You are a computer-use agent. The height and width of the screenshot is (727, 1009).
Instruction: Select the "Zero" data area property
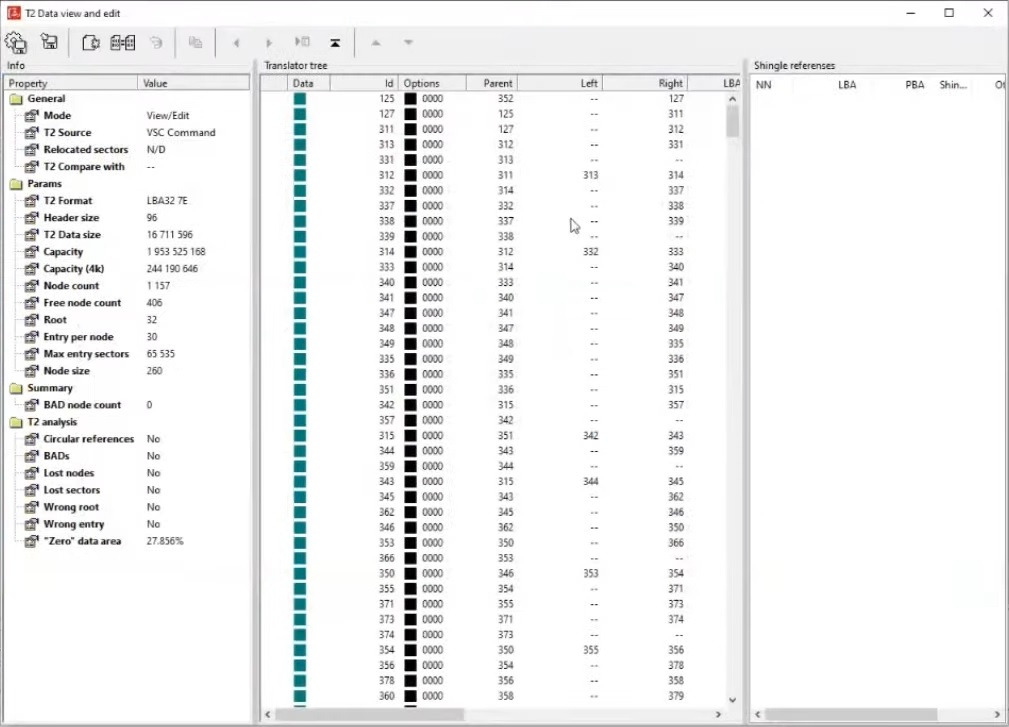[127, 541]
